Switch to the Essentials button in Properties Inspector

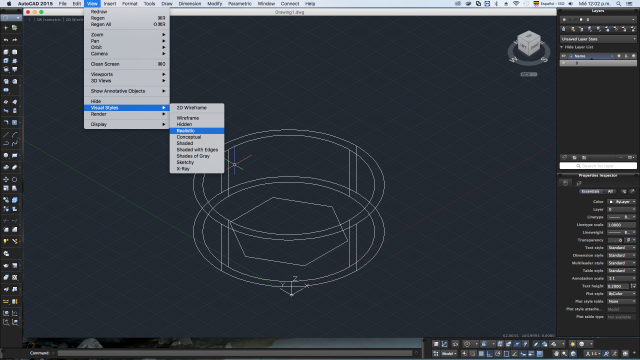pyautogui.click(x=591, y=191)
